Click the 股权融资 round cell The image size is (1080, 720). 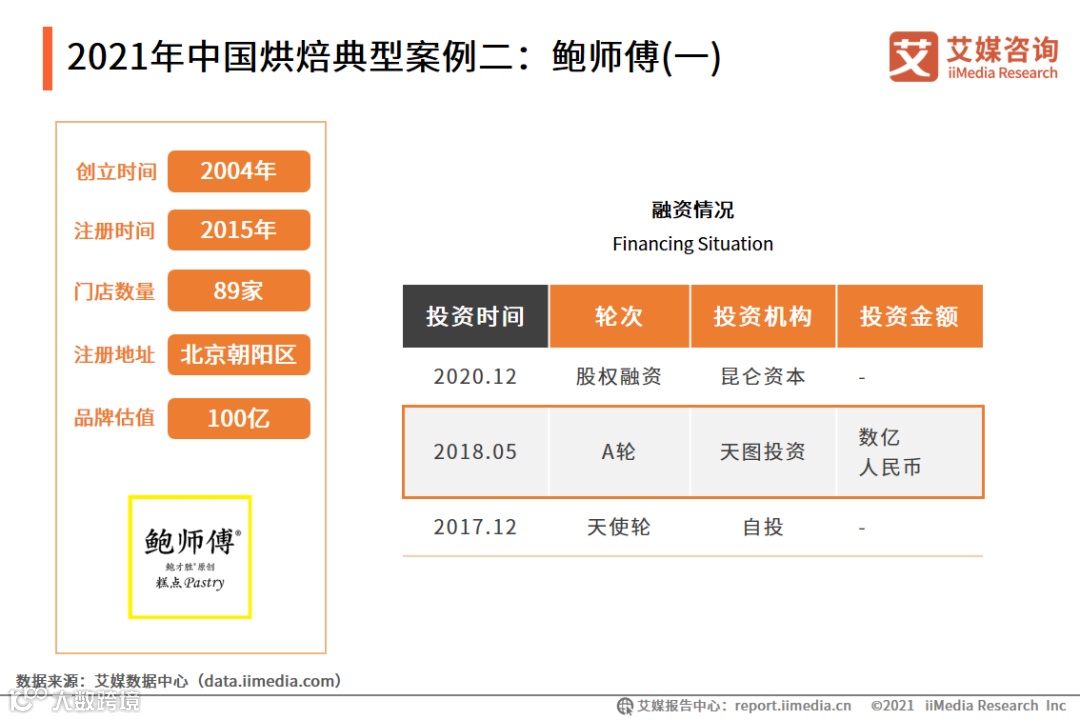coord(619,377)
